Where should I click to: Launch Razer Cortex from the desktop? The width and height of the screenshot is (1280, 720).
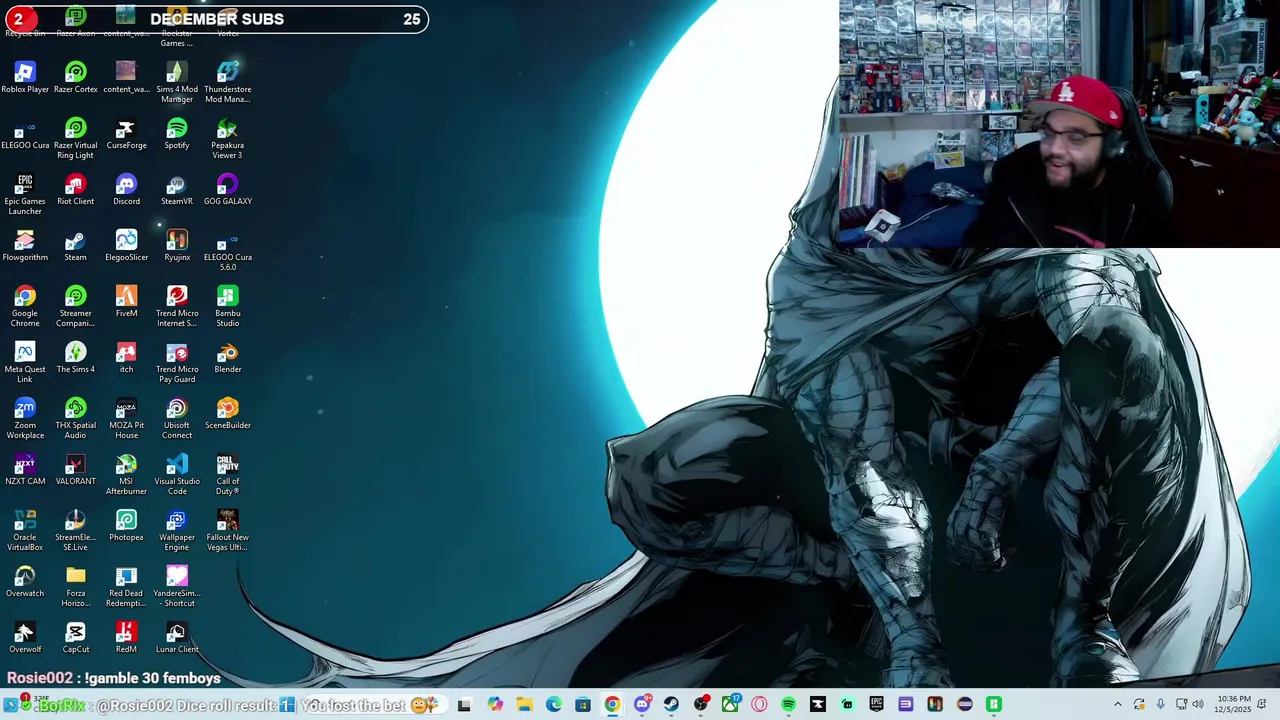(76, 78)
